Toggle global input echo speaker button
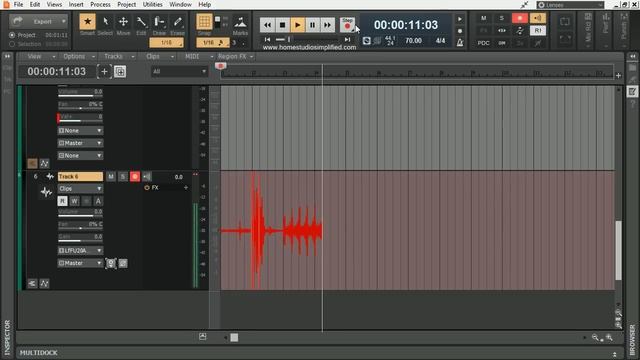 [x=538, y=18]
